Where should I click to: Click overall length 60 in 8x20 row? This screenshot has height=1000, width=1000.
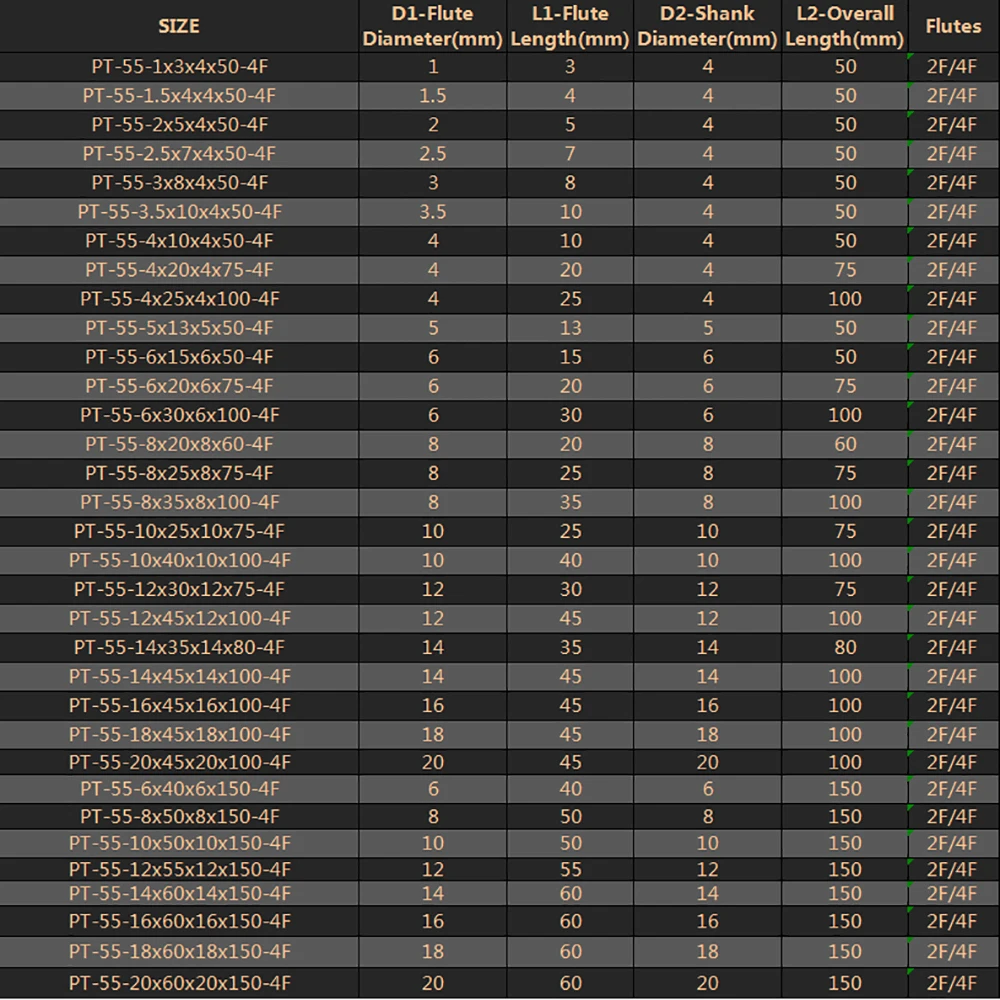845,444
